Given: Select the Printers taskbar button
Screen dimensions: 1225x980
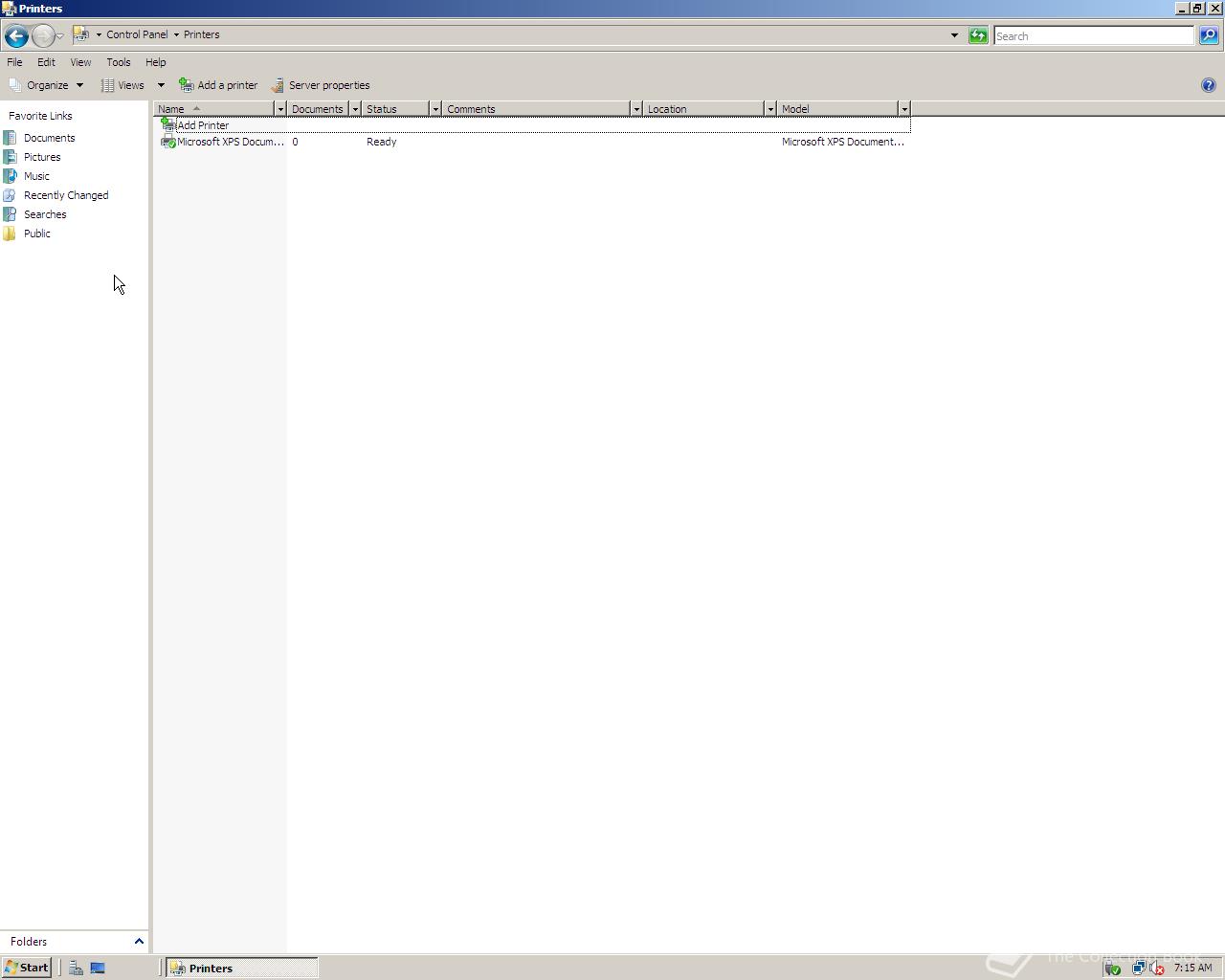Looking at the screenshot, I should point(242,968).
